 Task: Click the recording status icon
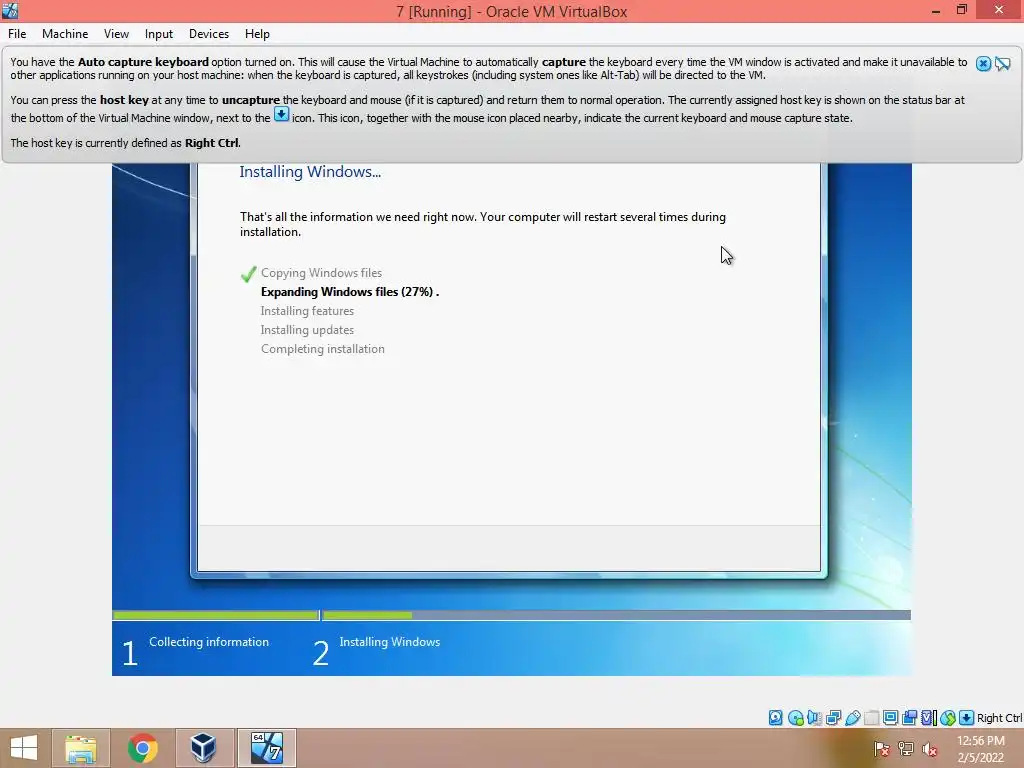909,718
